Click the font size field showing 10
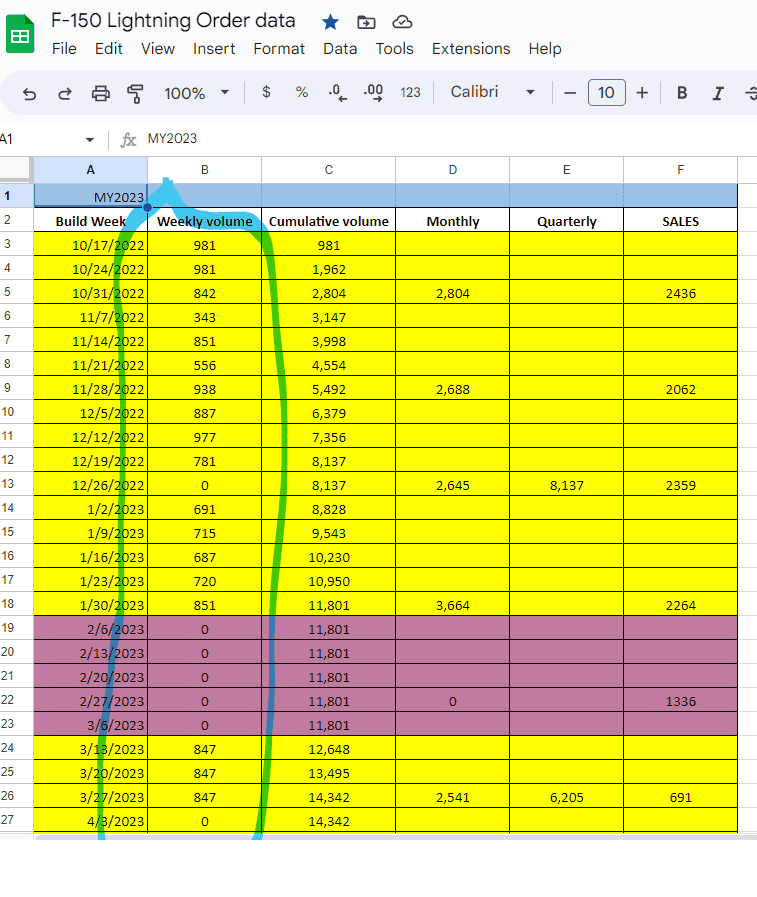The height and width of the screenshot is (897, 757). (607, 93)
